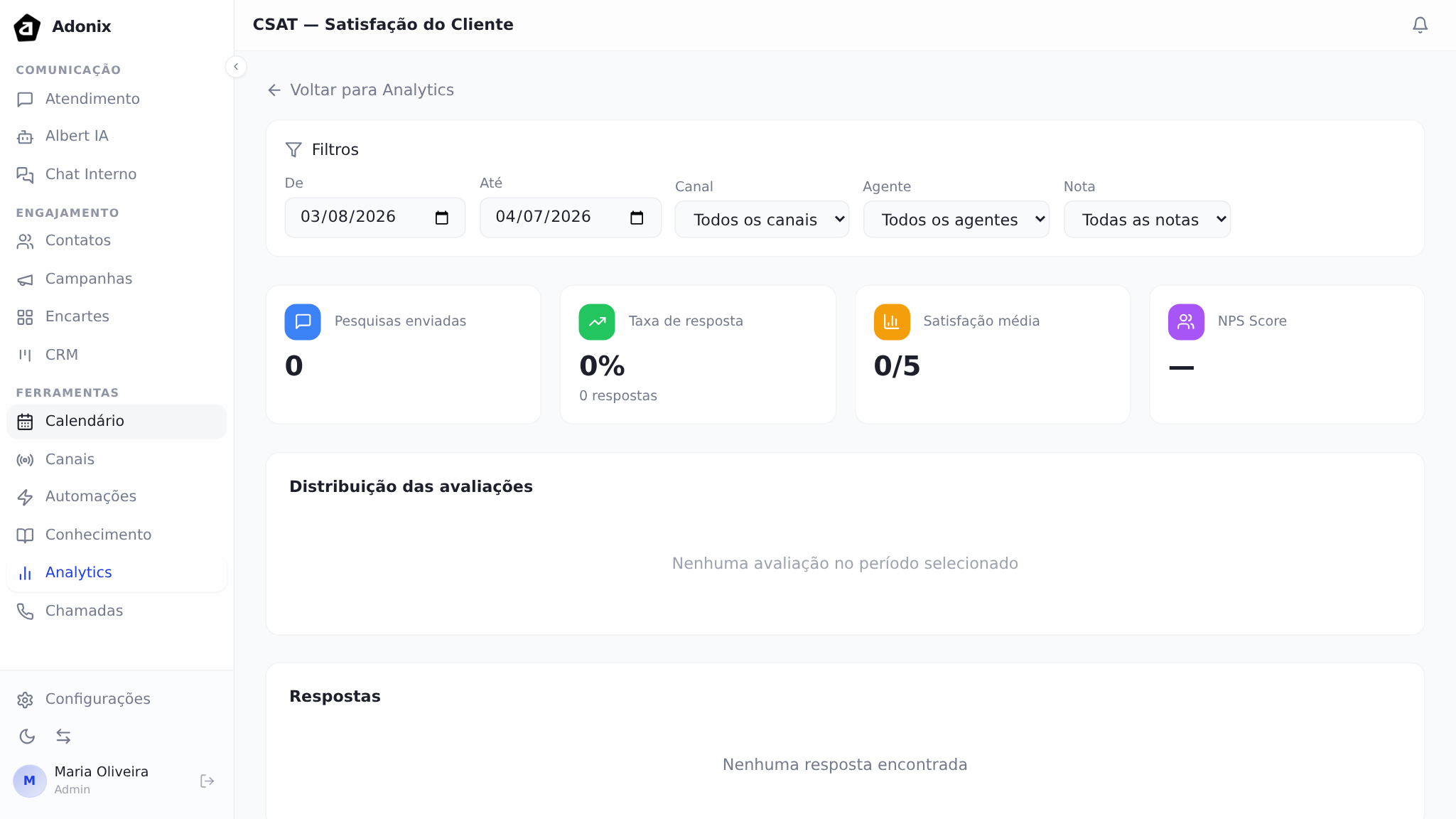This screenshot has width=1456, height=819.
Task: Open the Atendimento chat icon
Action: pyautogui.click(x=26, y=99)
